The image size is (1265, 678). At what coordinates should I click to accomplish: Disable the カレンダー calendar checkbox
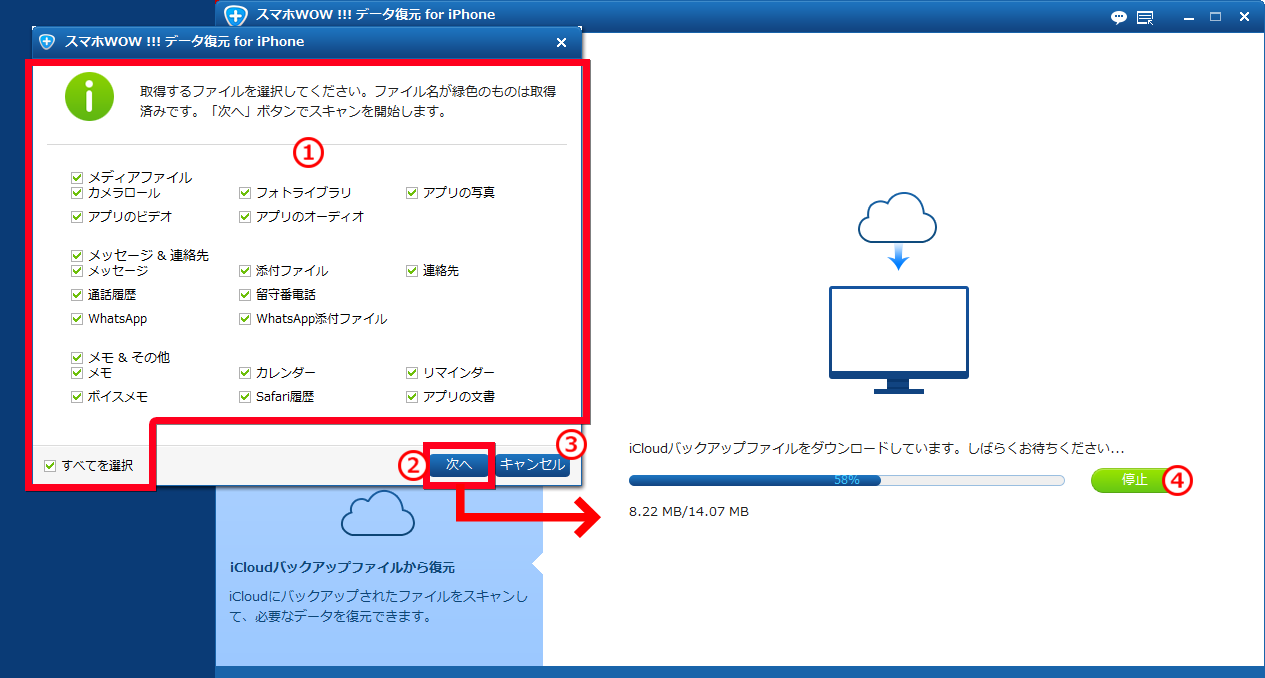click(245, 372)
